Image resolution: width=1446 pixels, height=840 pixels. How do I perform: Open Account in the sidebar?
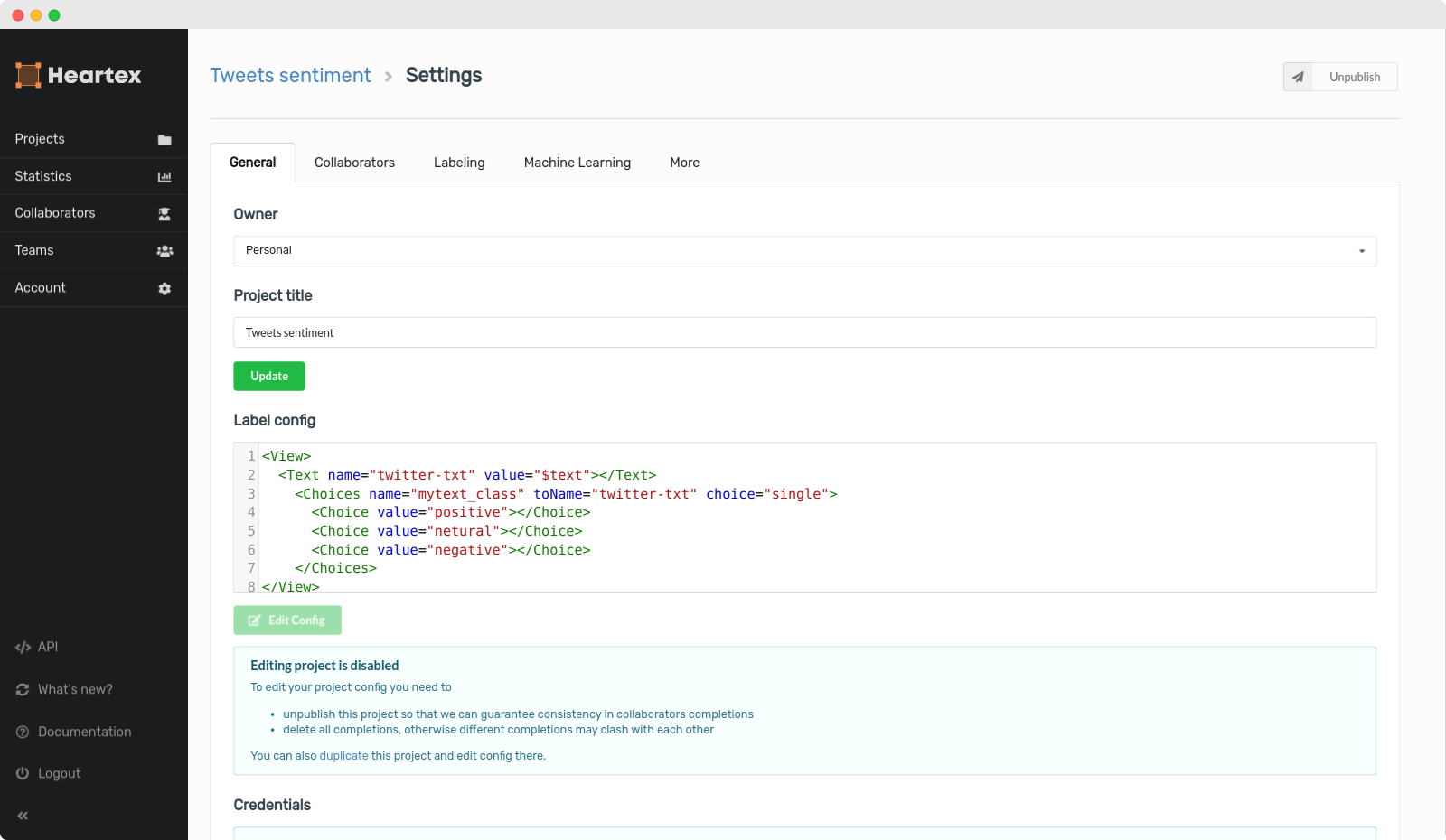(x=94, y=287)
